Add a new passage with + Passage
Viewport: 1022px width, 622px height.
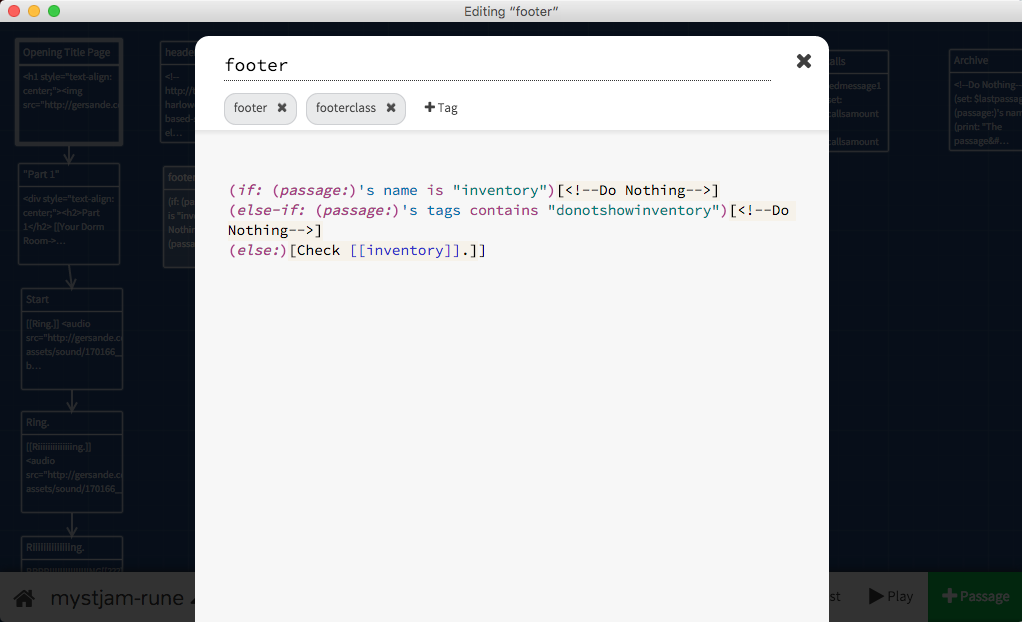(974, 597)
